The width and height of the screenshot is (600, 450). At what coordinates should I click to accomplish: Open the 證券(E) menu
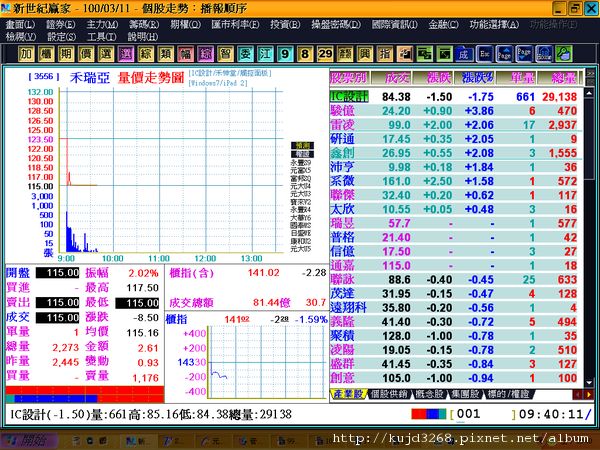coord(61,24)
